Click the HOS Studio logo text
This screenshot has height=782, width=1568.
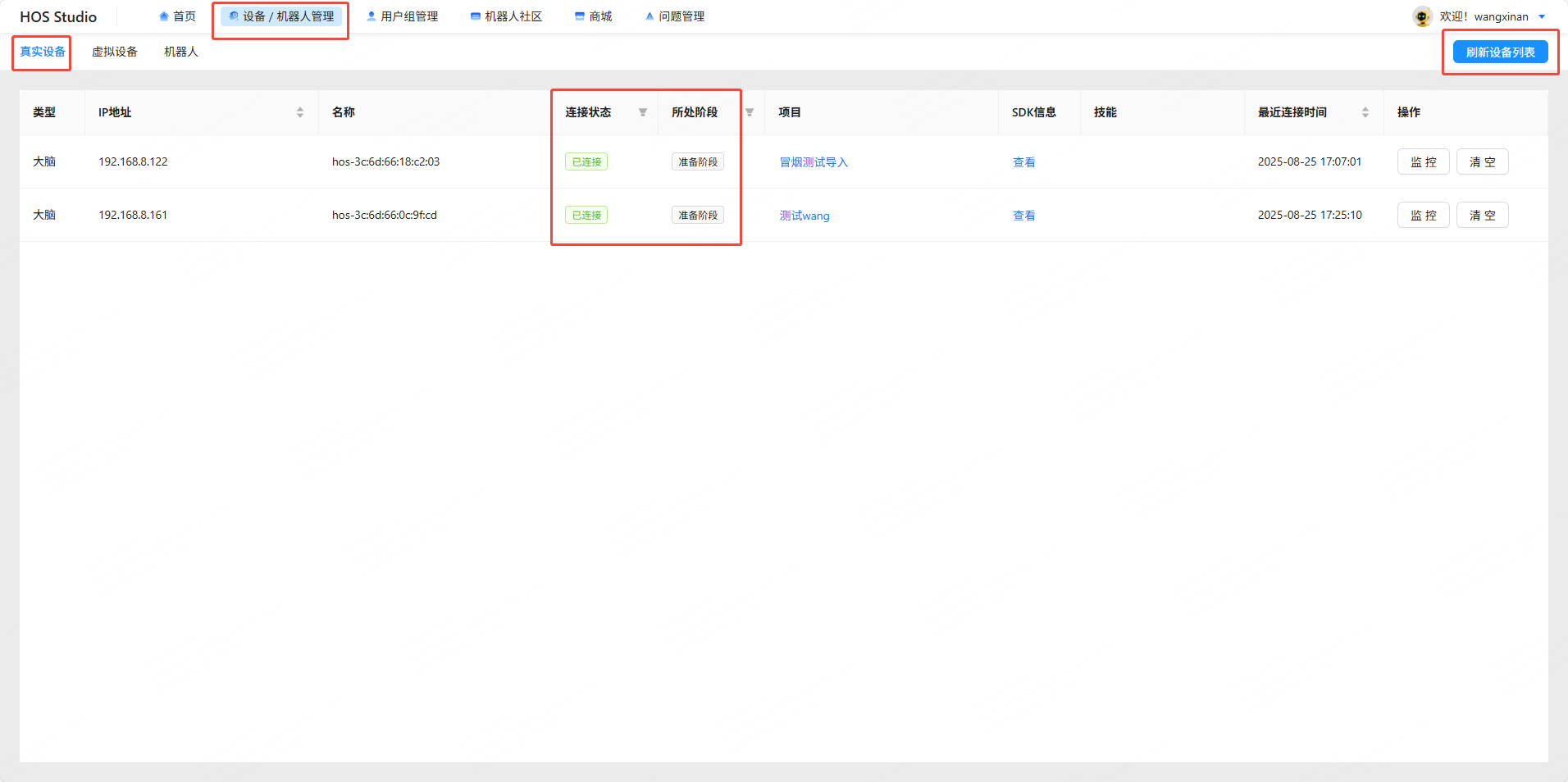tap(58, 16)
